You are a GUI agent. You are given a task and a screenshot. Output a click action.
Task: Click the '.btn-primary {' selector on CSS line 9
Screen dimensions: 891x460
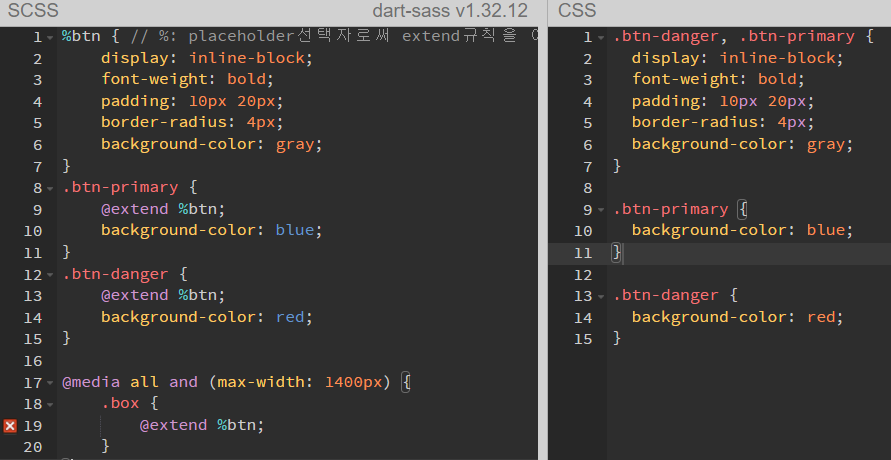680,209
